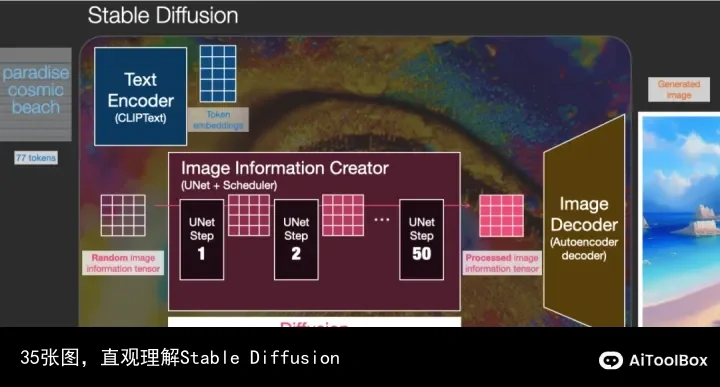
Task: Click the 'Random image information tensor' label
Action: point(123,263)
